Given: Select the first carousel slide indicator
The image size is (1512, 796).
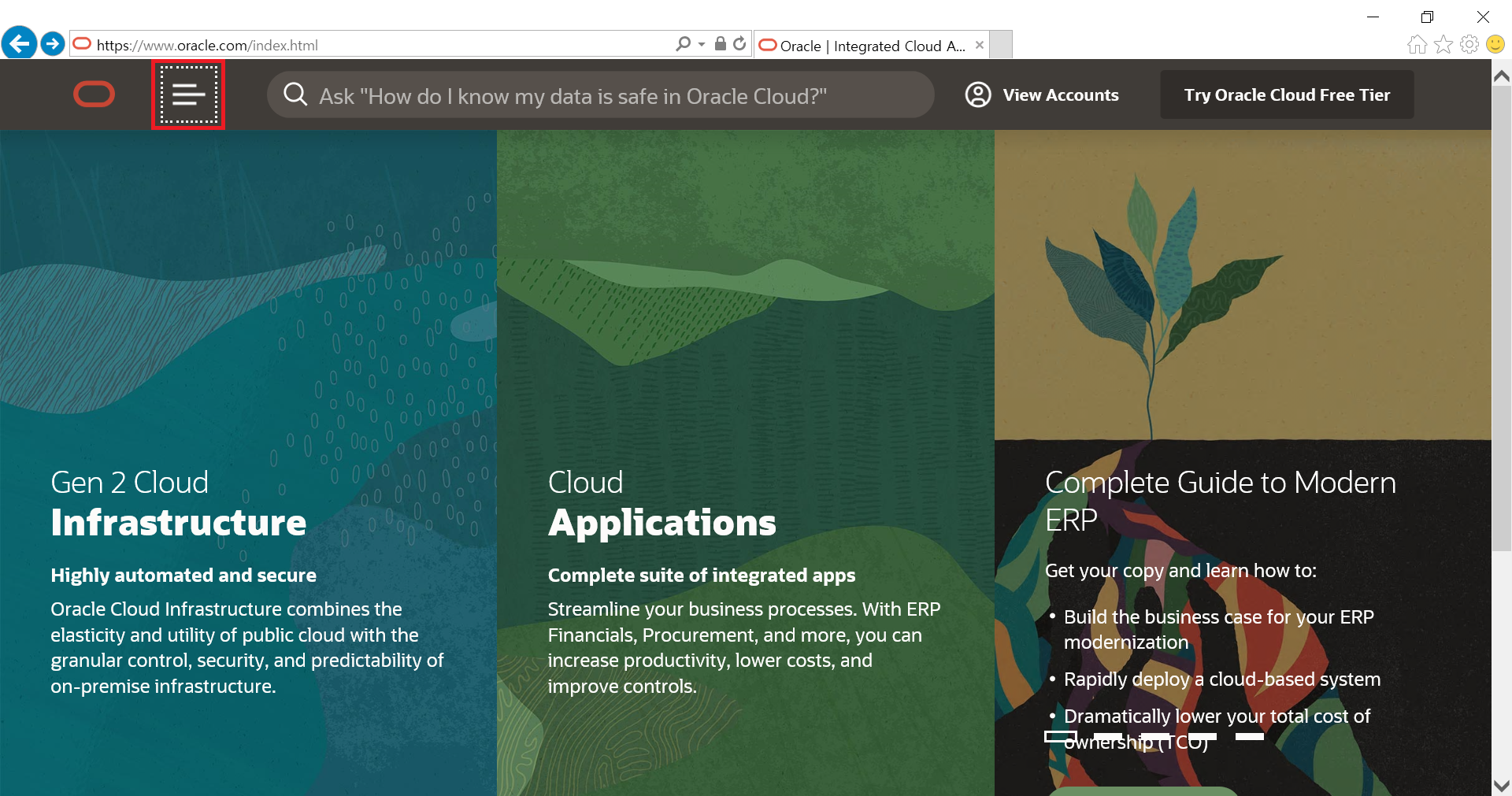Looking at the screenshot, I should [x=1061, y=736].
